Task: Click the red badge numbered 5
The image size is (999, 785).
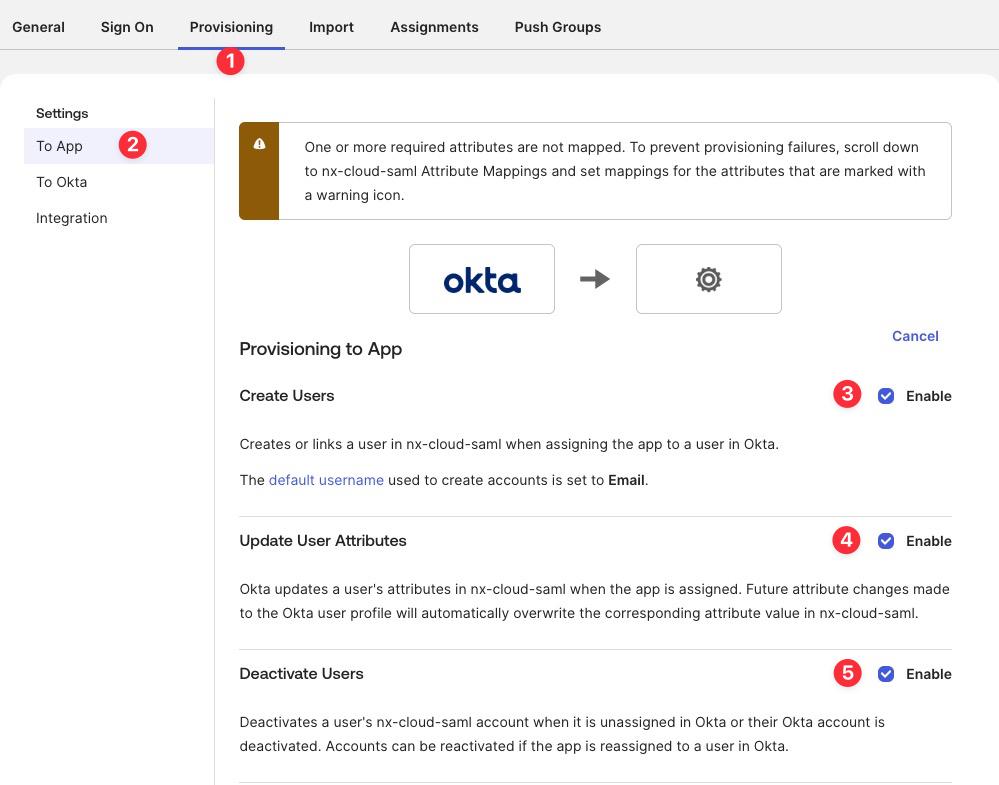Action: 846,673
